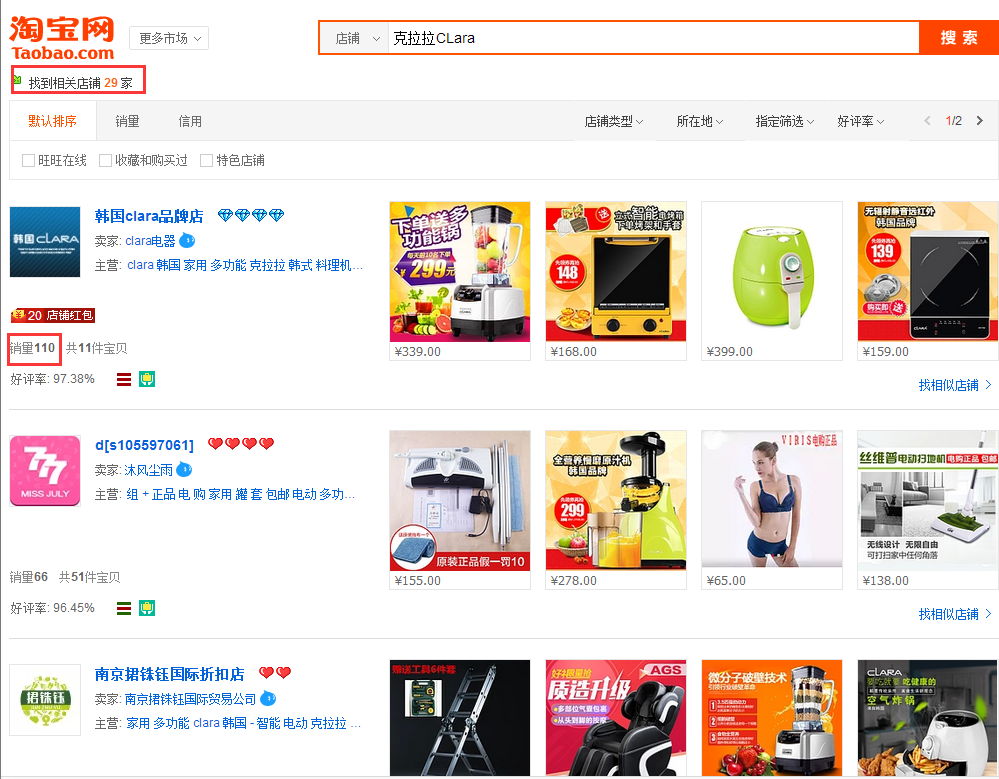999x779 pixels.
Task: Open the 韩国CLARA shop logo image
Action: [x=45, y=242]
